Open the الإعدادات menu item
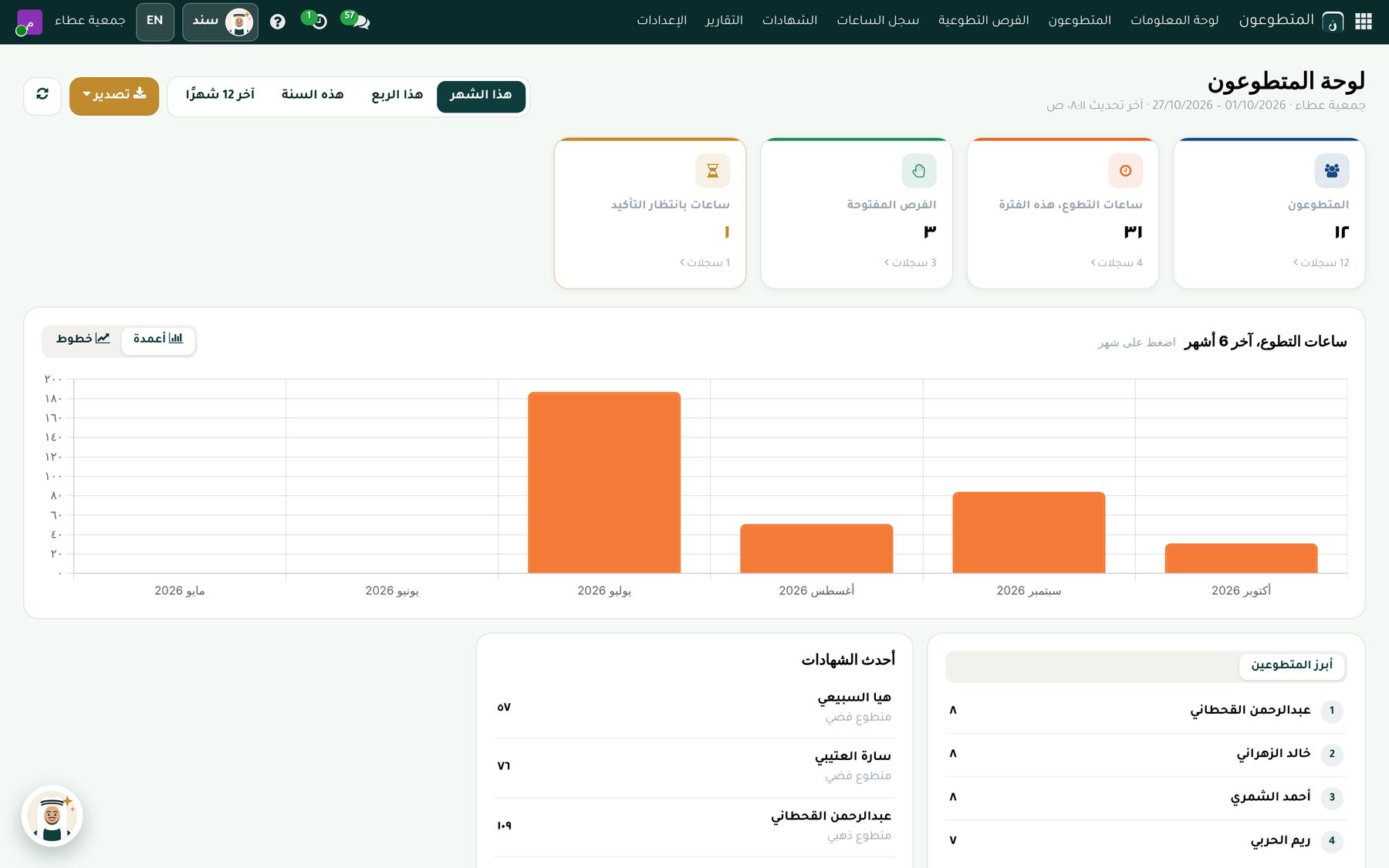 point(662,21)
